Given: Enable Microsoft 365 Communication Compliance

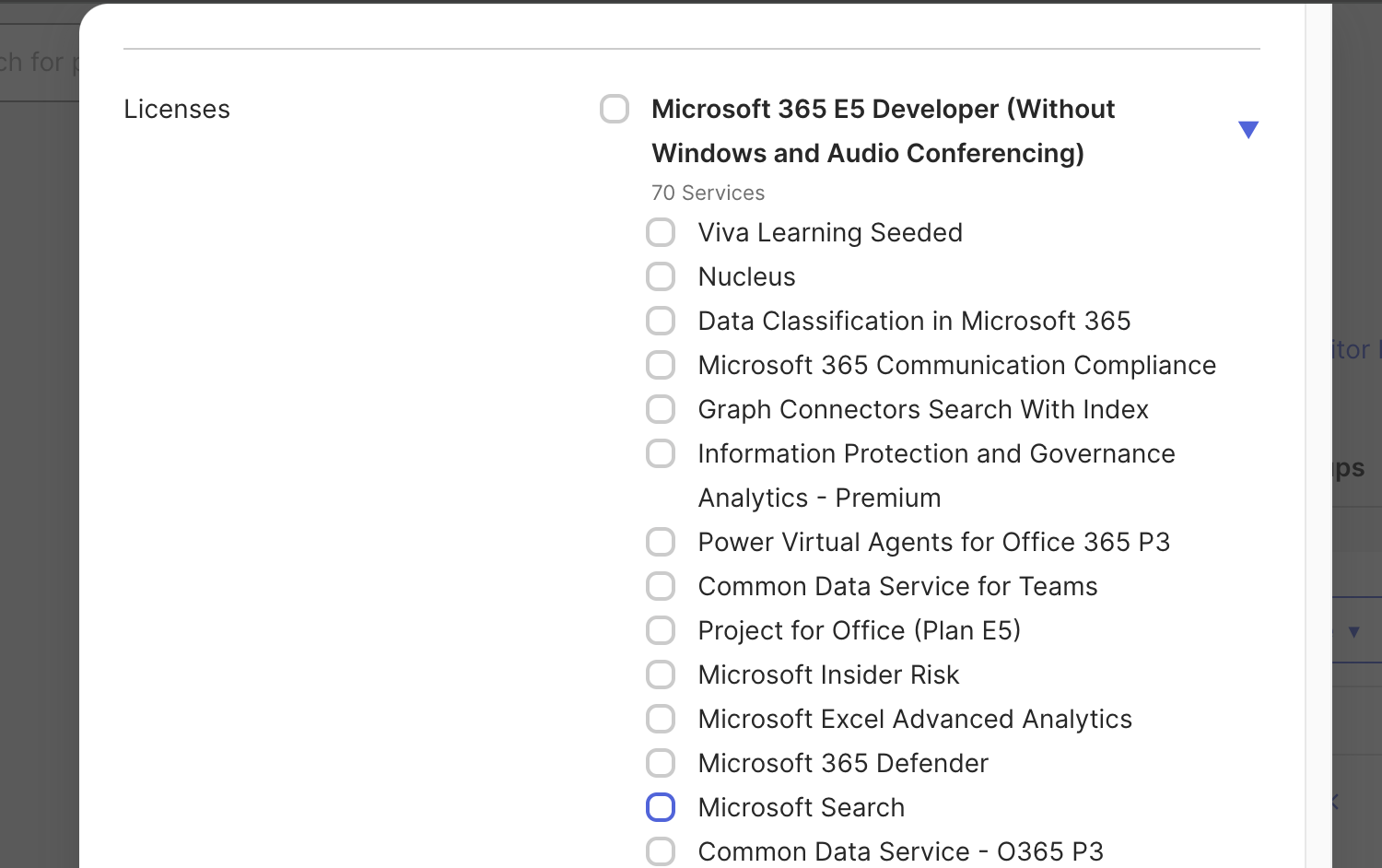Looking at the screenshot, I should tap(661, 365).
